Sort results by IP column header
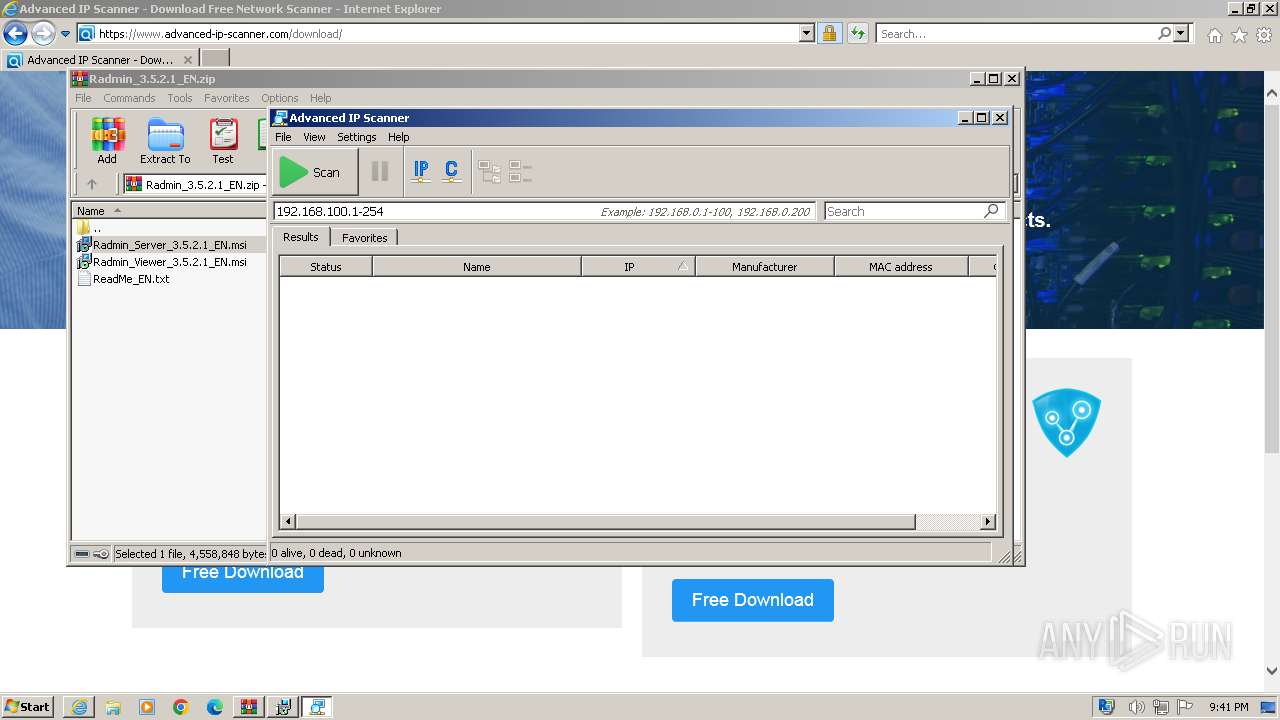Viewport: 1280px width, 720px height. click(638, 267)
